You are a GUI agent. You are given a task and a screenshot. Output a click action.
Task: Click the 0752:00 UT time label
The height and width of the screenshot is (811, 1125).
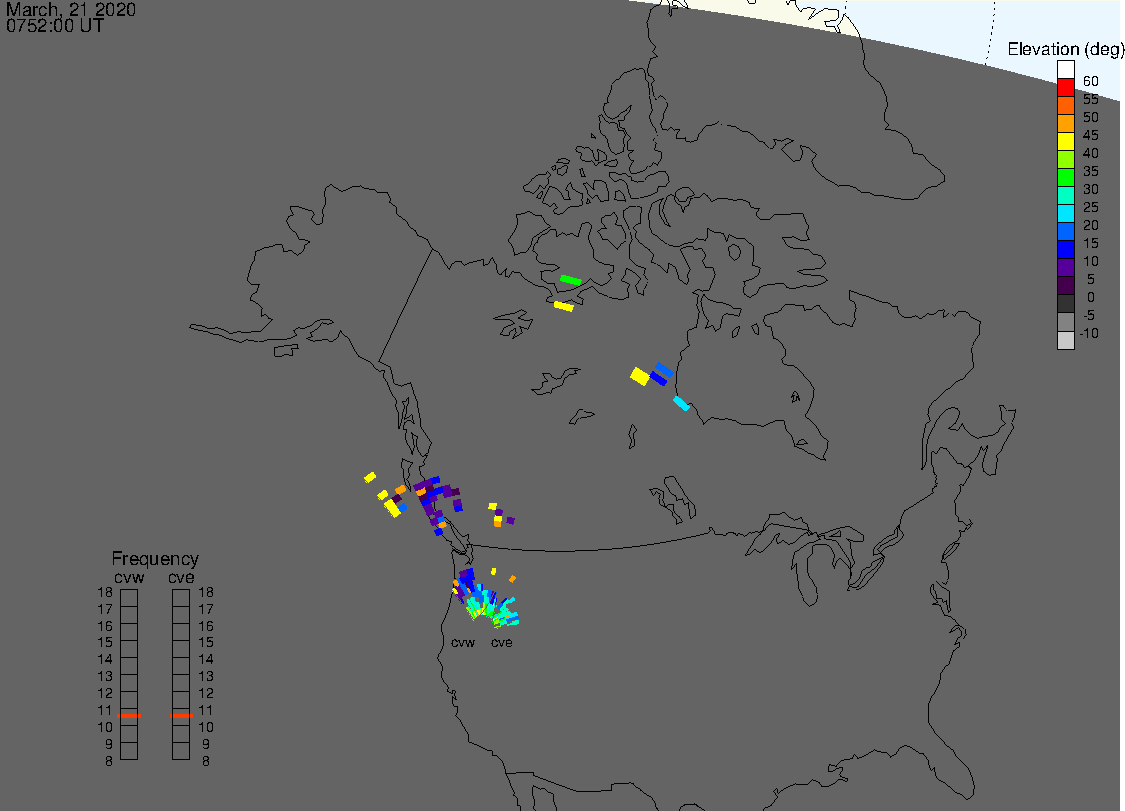(55, 26)
